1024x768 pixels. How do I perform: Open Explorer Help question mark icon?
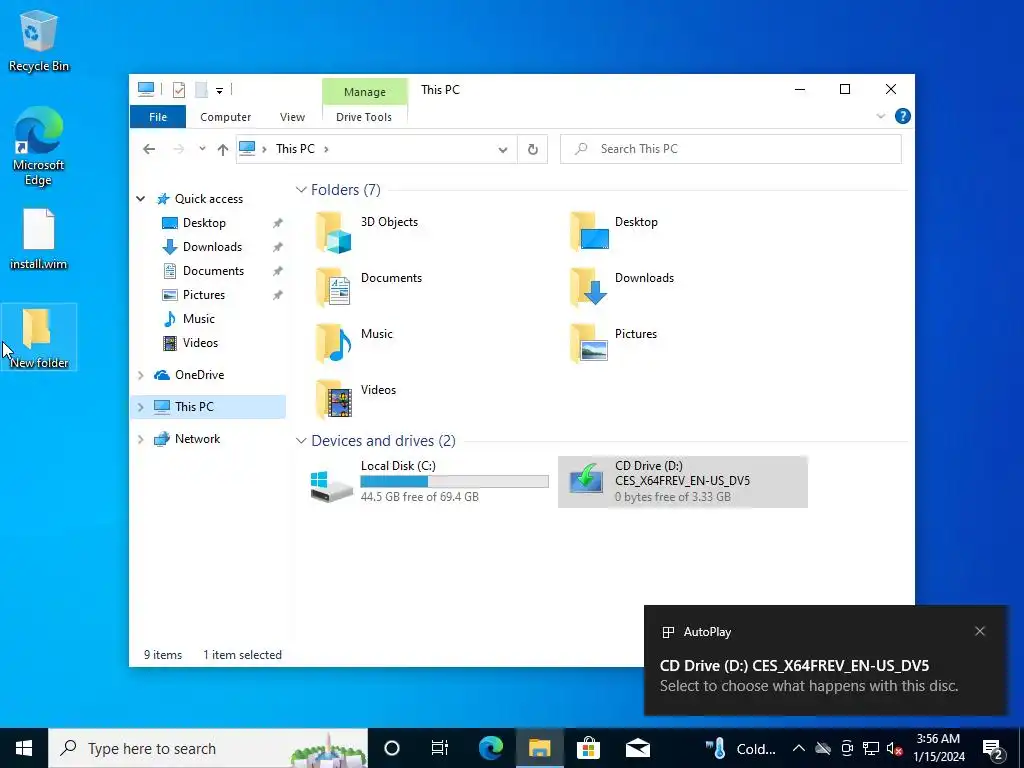tap(903, 116)
